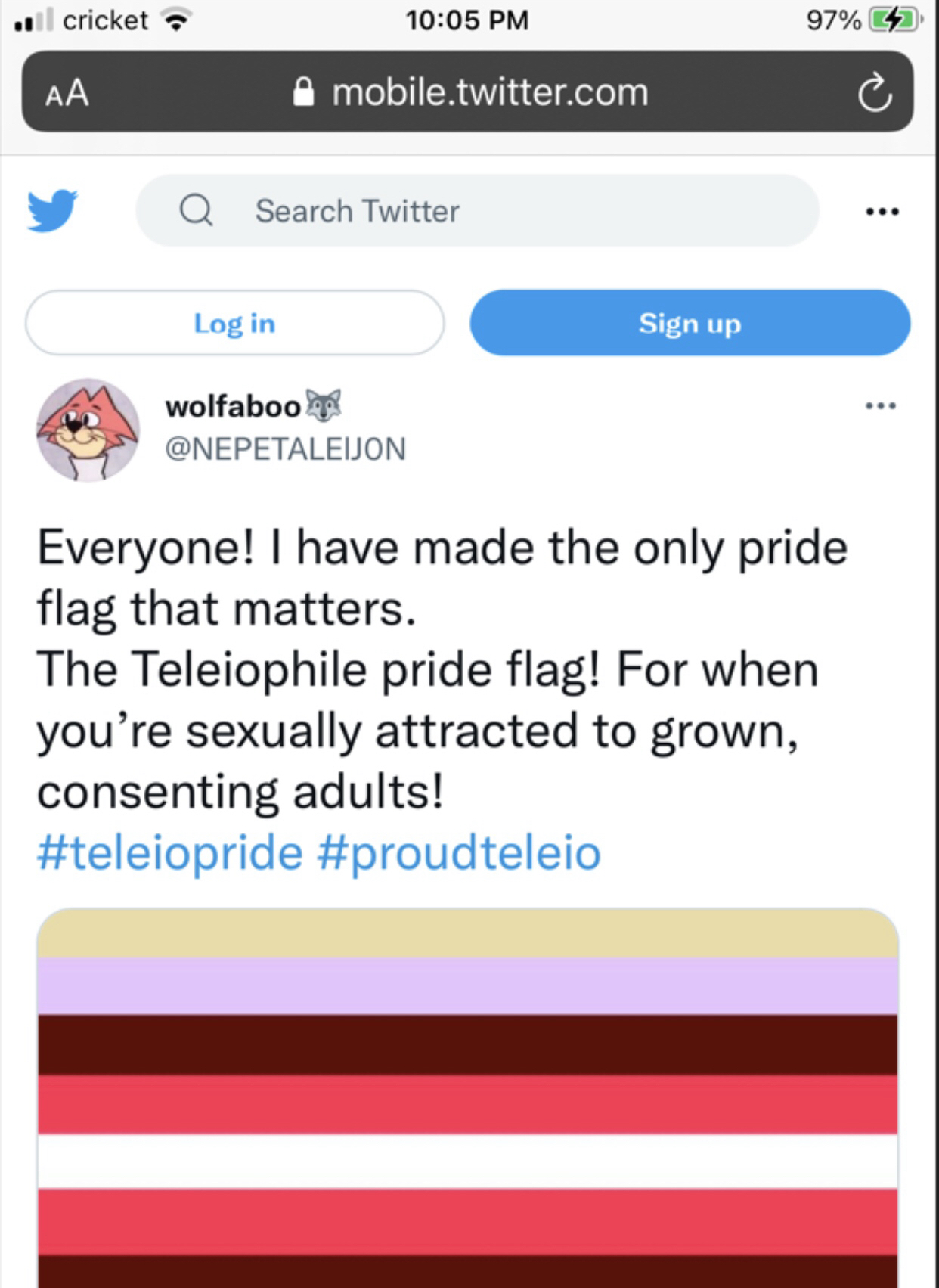
Task: Open the tweet's three-dot more options
Action: 881,406
